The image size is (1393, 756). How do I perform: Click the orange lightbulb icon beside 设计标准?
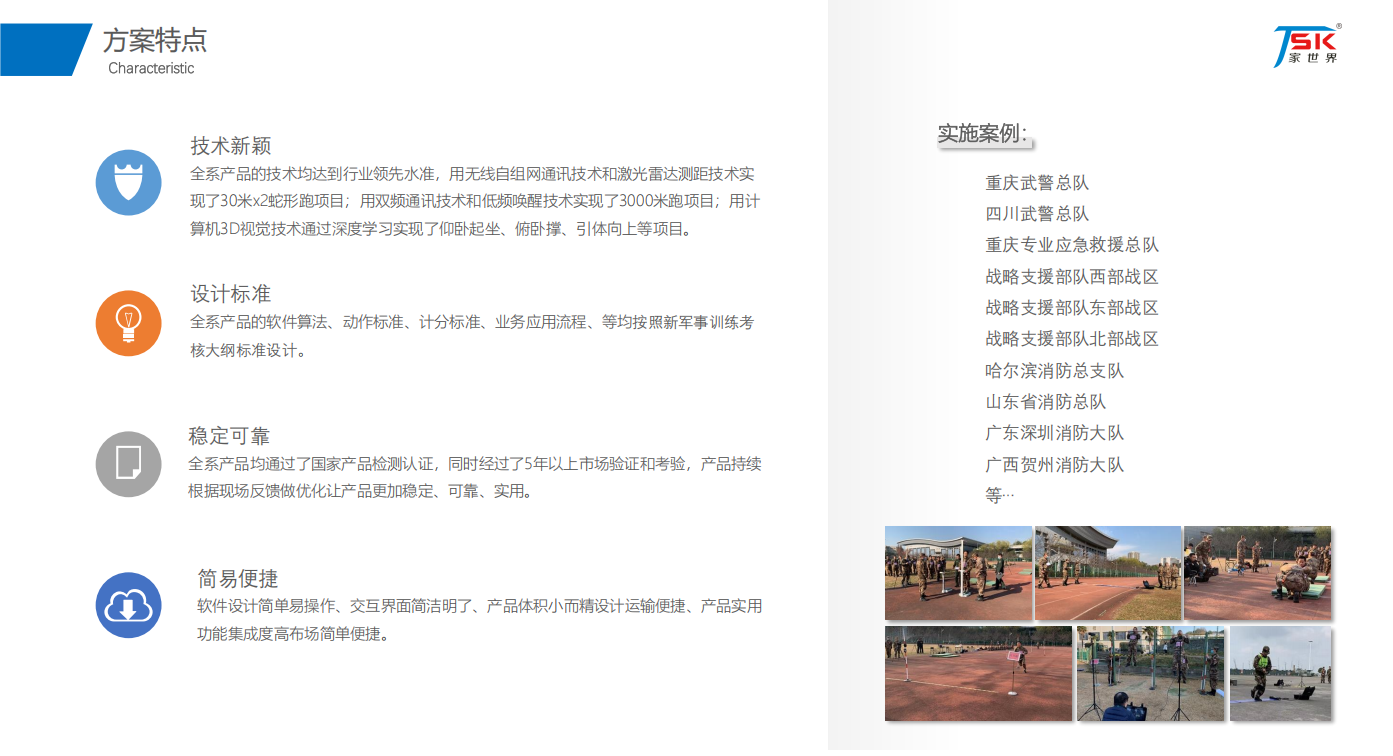[128, 322]
